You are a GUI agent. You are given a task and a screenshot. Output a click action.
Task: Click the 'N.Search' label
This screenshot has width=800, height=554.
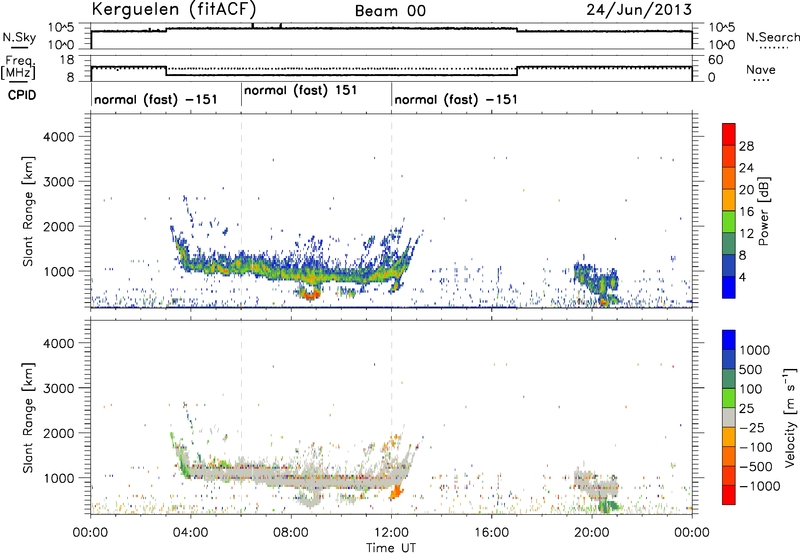pyautogui.click(x=773, y=37)
